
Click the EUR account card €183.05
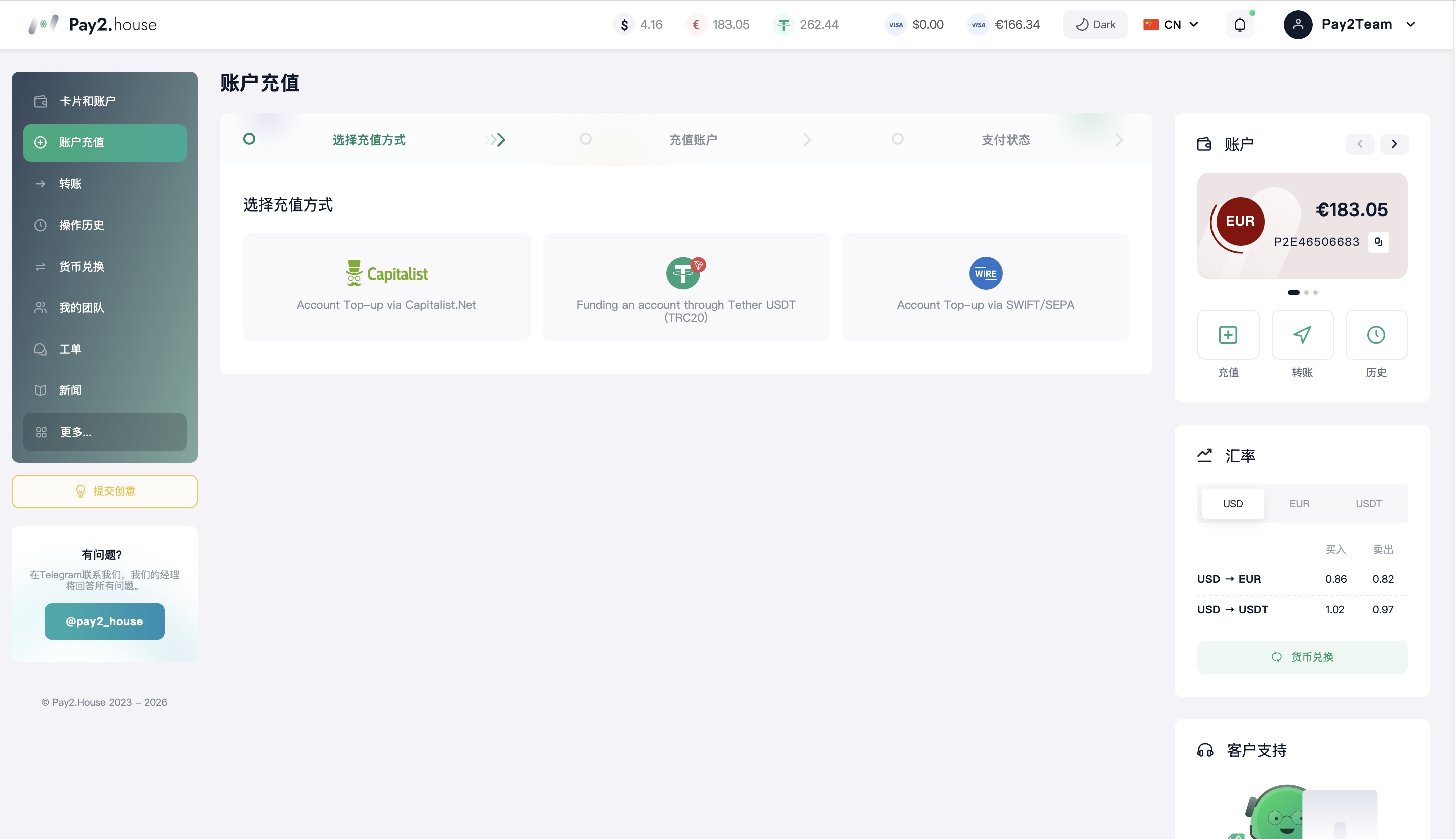[x=1302, y=226]
